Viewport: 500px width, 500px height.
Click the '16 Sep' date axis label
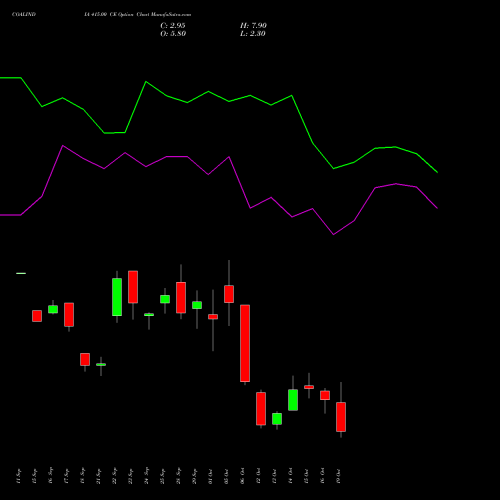tap(50, 476)
